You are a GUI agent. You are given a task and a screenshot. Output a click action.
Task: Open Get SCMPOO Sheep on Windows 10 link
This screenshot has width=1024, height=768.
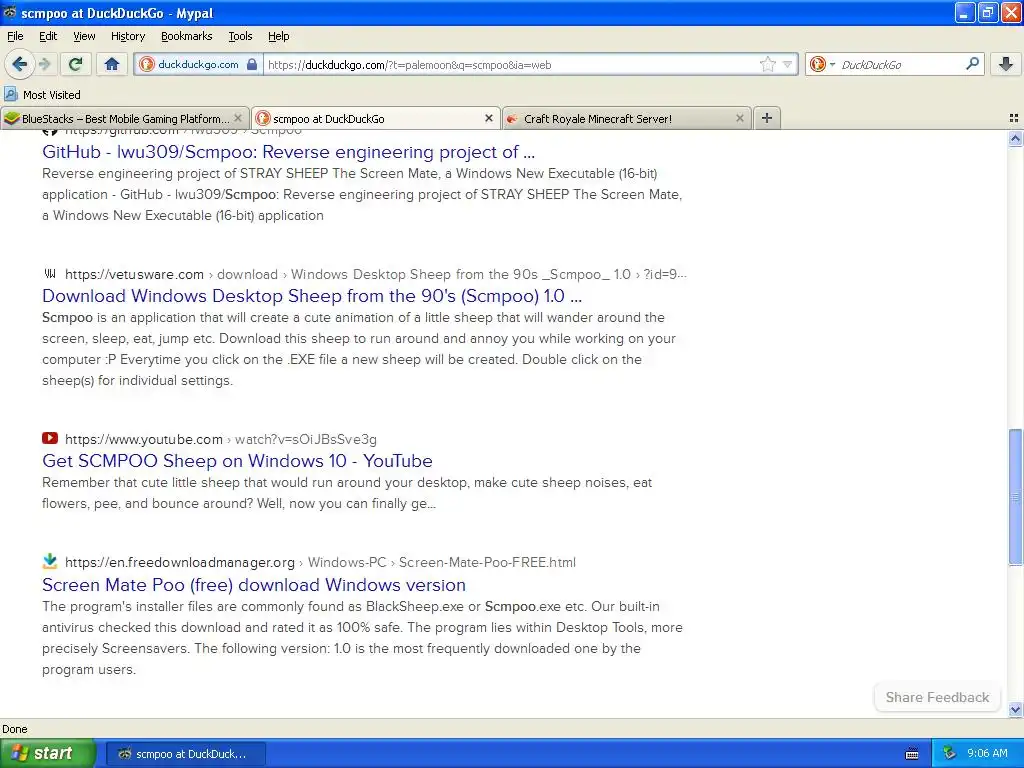237,460
